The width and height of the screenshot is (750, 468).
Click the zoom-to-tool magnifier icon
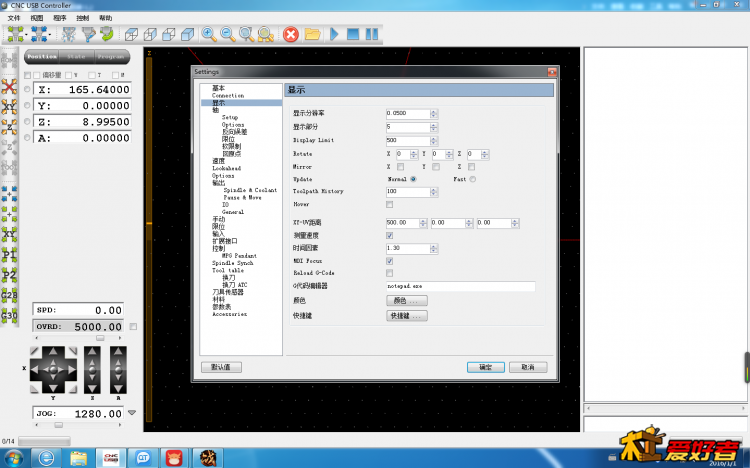246,34
